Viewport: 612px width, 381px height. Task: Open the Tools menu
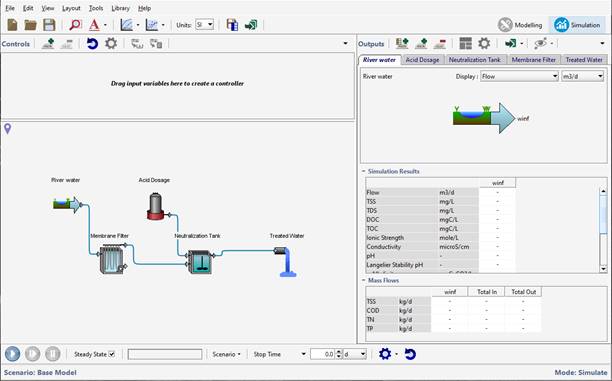[x=96, y=8]
